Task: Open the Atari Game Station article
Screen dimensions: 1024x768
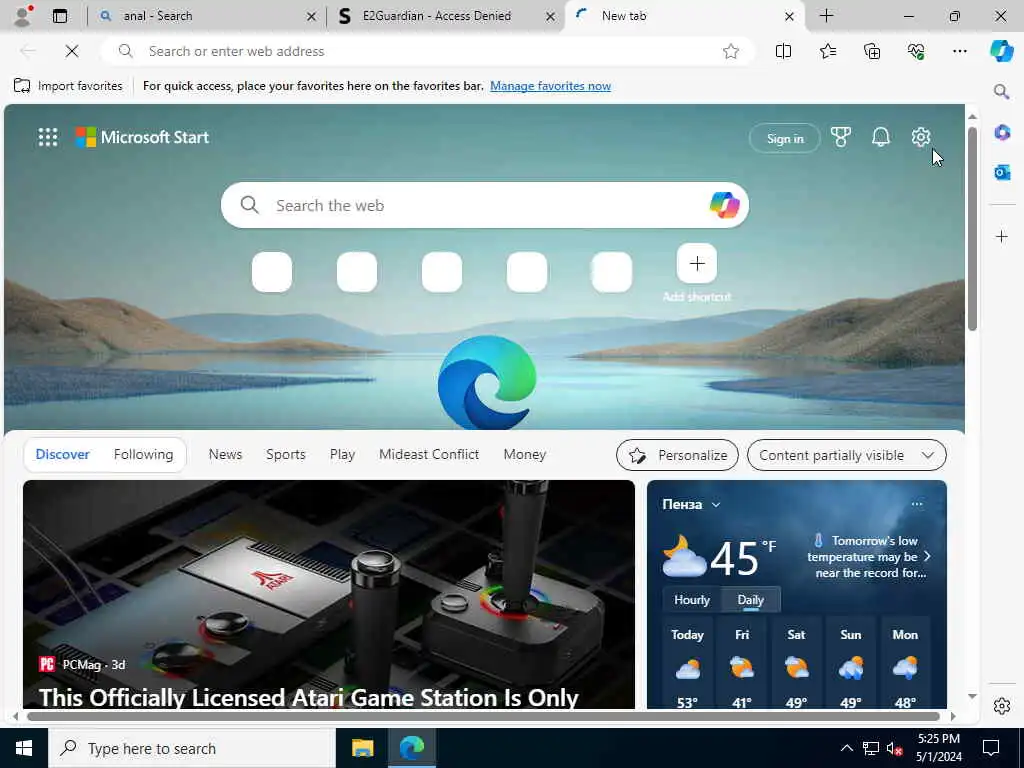Action: (x=328, y=594)
